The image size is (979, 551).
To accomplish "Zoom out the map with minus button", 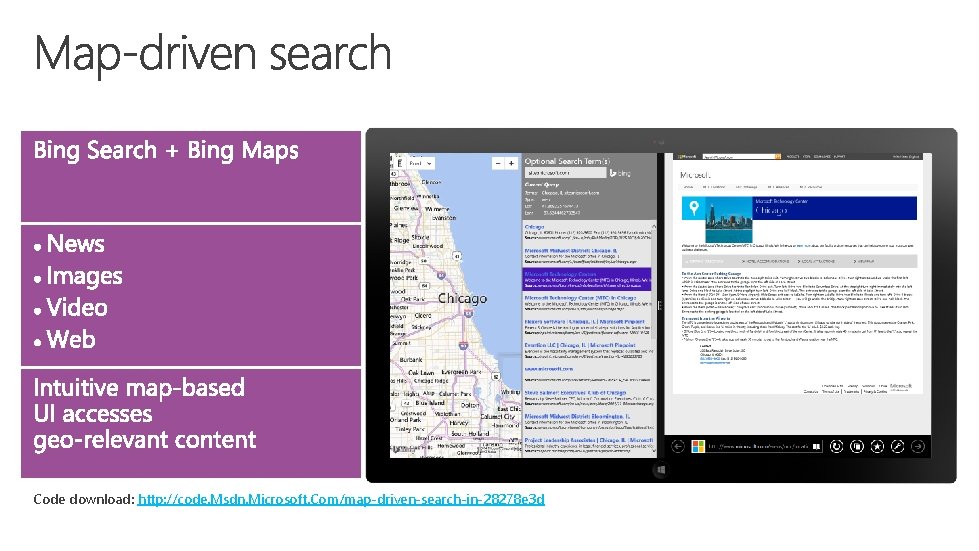I will tap(498, 163).
